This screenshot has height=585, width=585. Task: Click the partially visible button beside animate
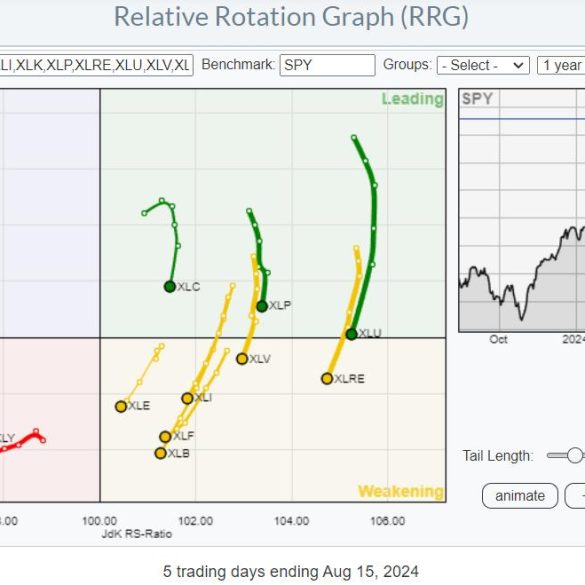[x=575, y=496]
